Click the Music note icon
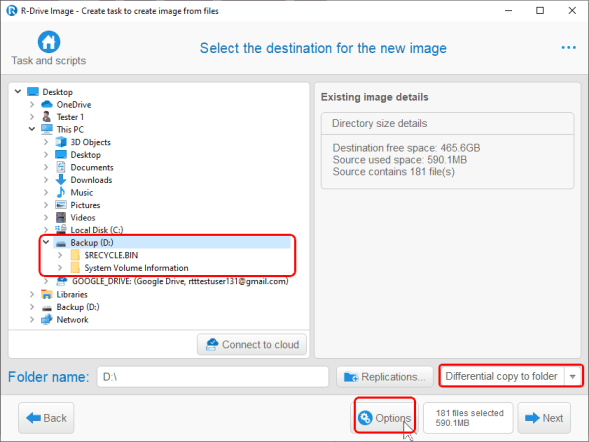 click(x=60, y=192)
